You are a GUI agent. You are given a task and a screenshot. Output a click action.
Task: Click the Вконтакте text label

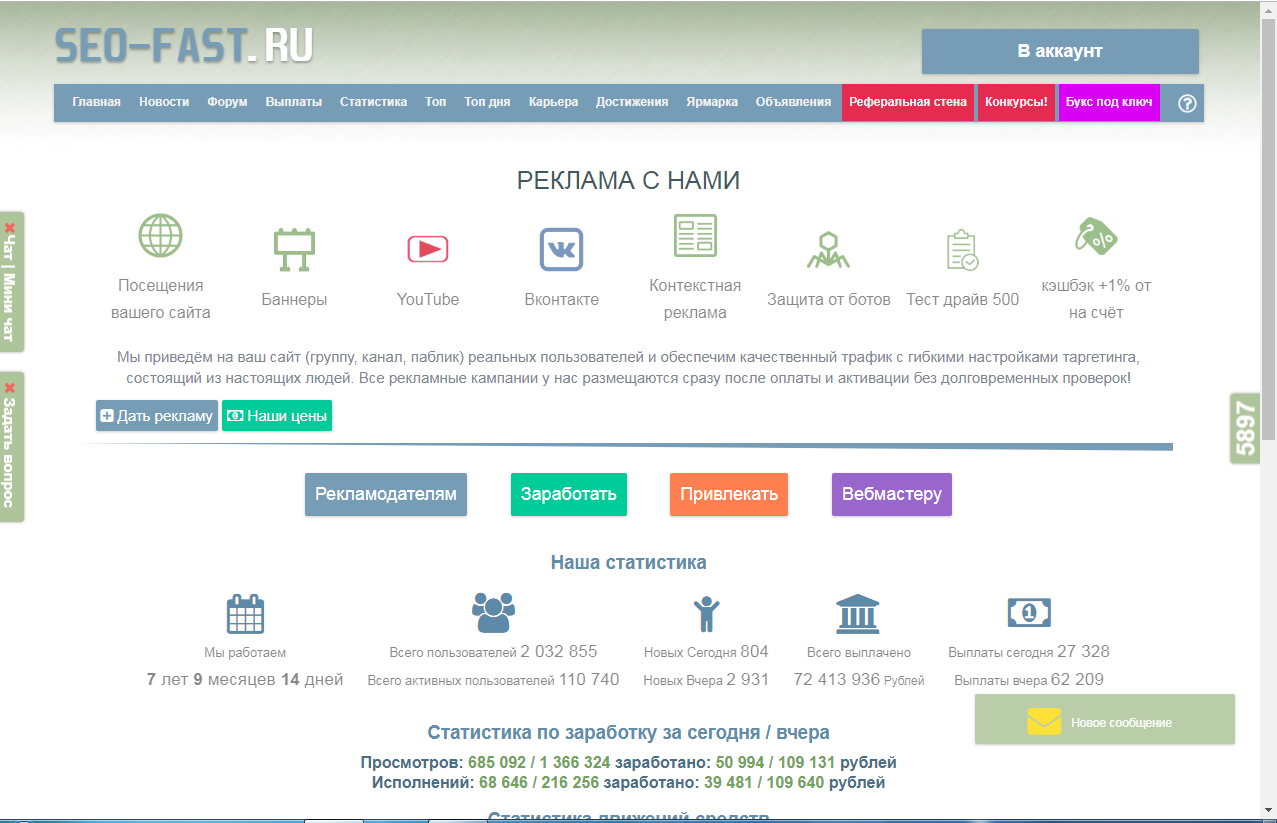click(x=562, y=299)
